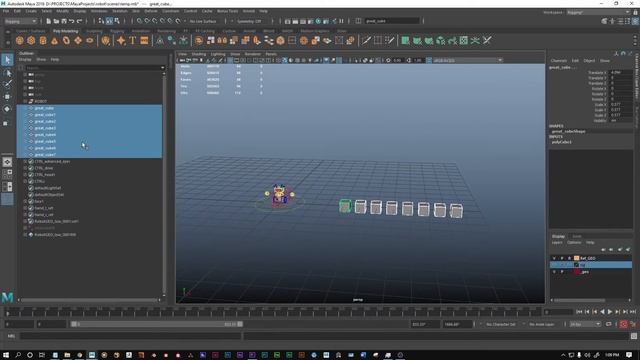Click the Multi-Cut tool shelf icon
Viewport: 640px width, 360px height.
tap(366, 40)
